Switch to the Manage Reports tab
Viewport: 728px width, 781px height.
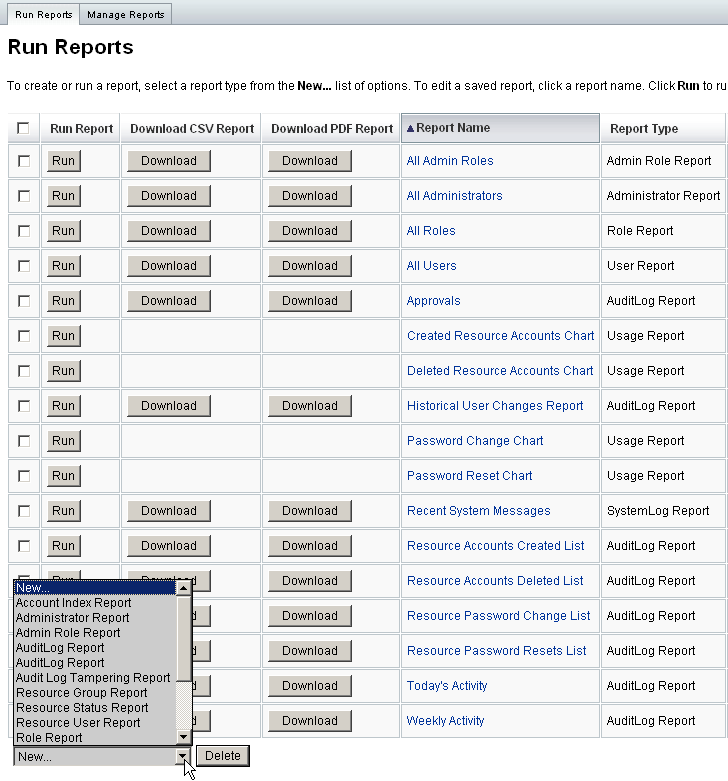125,14
